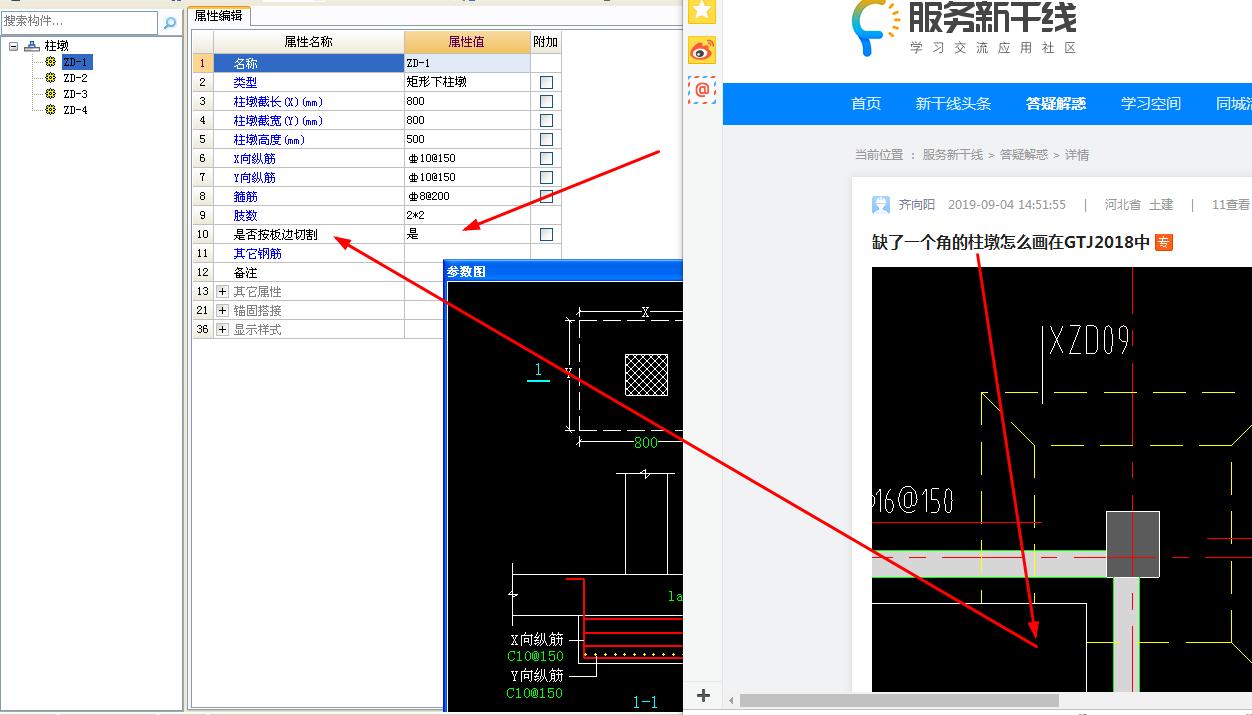Toggle 附加 checkbox for 柱墩截宽(Y) row
The height and width of the screenshot is (715, 1252).
click(546, 120)
